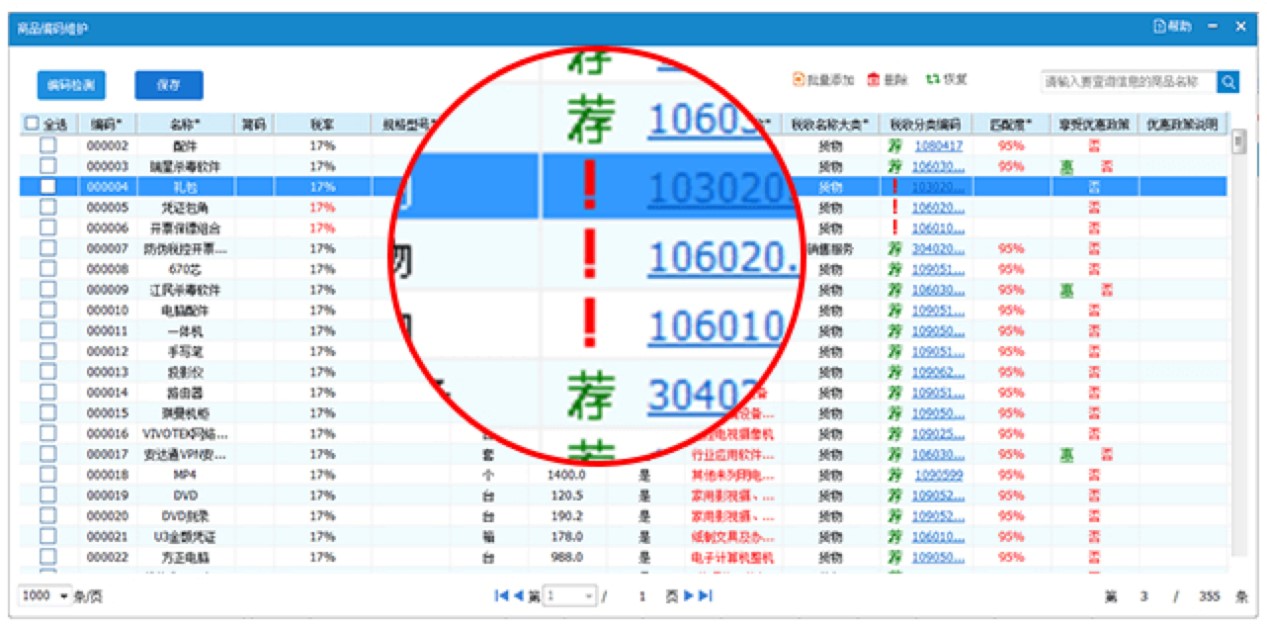This screenshot has height=631, width=1267.
Task: Click red exclamation icon in row 000004
Action: (x=895, y=186)
